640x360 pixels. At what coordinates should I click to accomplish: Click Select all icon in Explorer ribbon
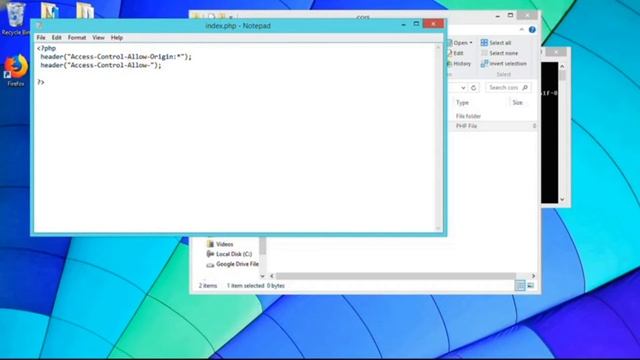(x=484, y=43)
